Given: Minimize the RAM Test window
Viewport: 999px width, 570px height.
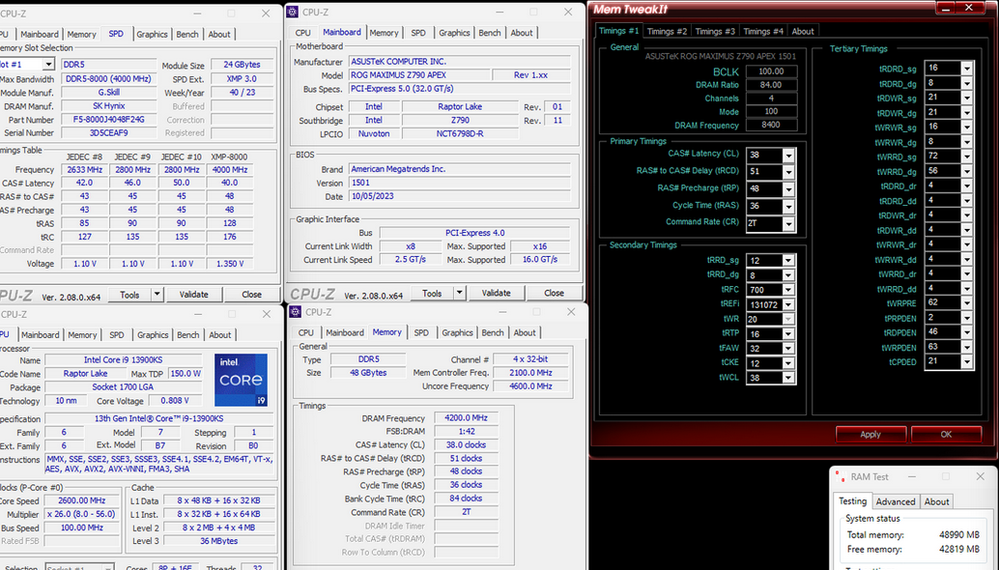Looking at the screenshot, I should 912,476.
